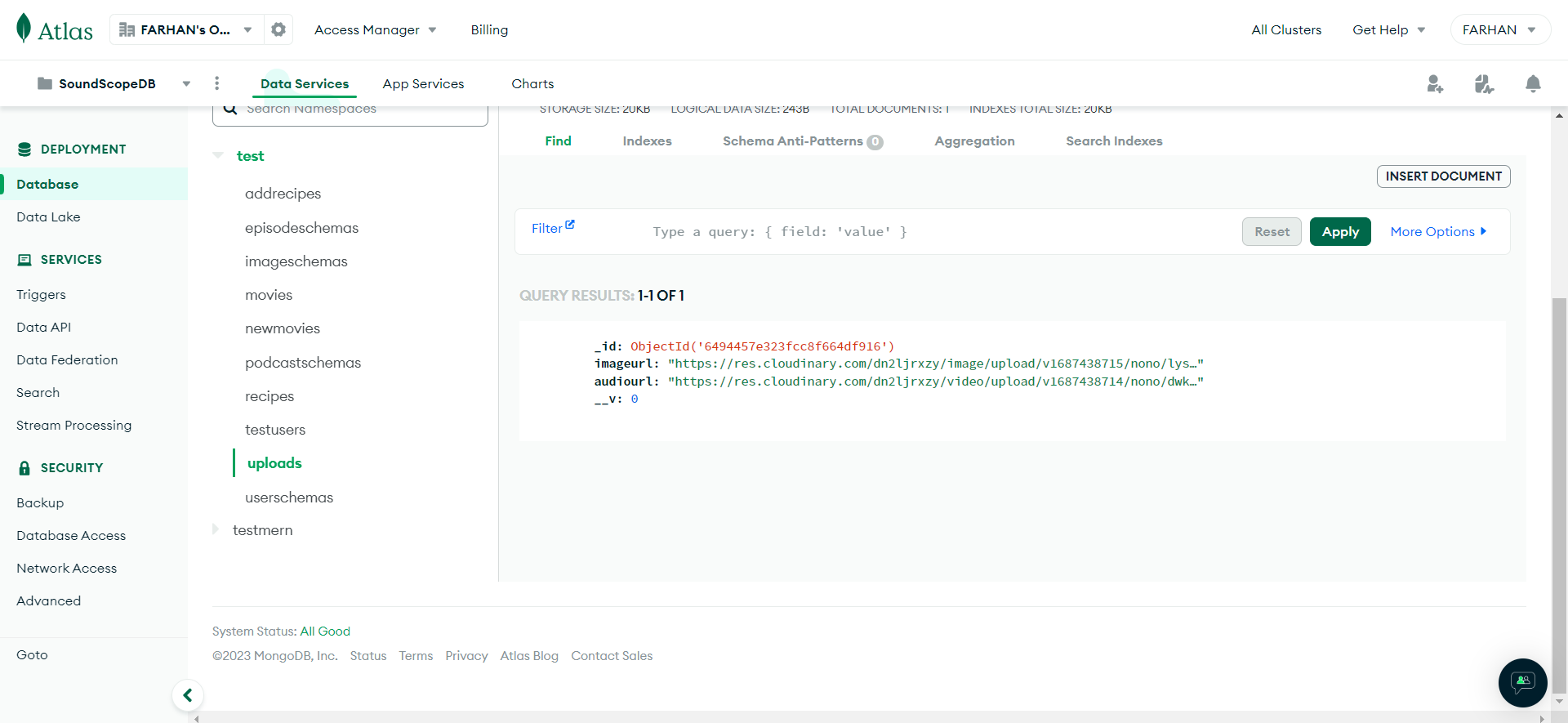Click the Apply query button

click(1340, 232)
